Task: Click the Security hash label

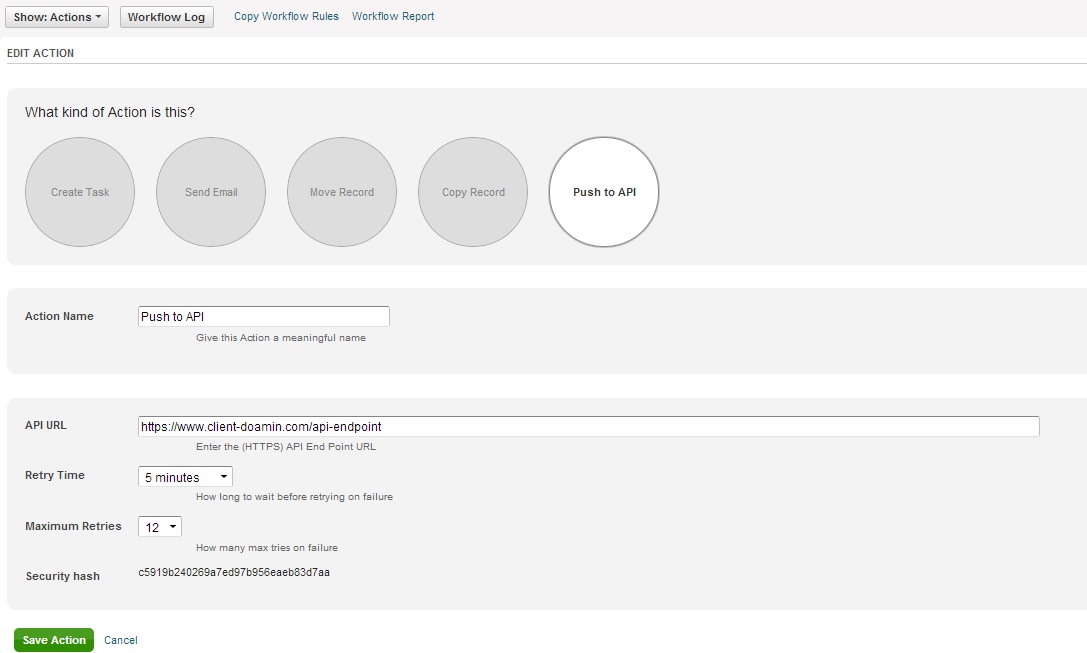Action: point(62,576)
